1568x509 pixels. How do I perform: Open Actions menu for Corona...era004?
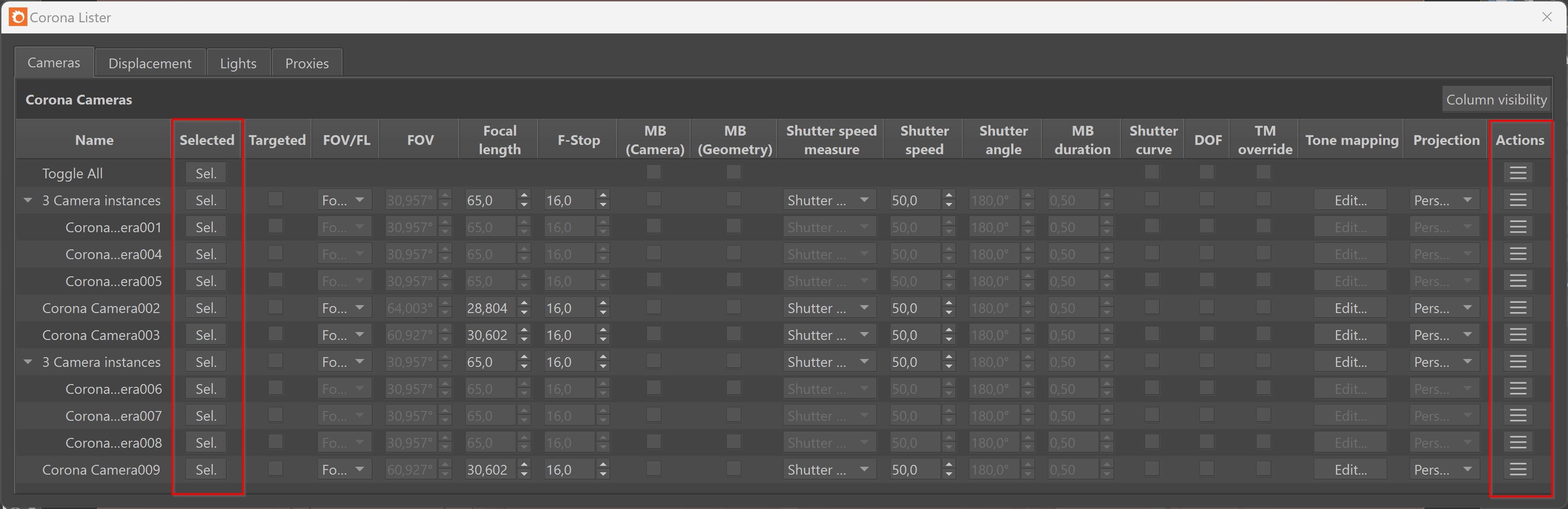[1517, 254]
